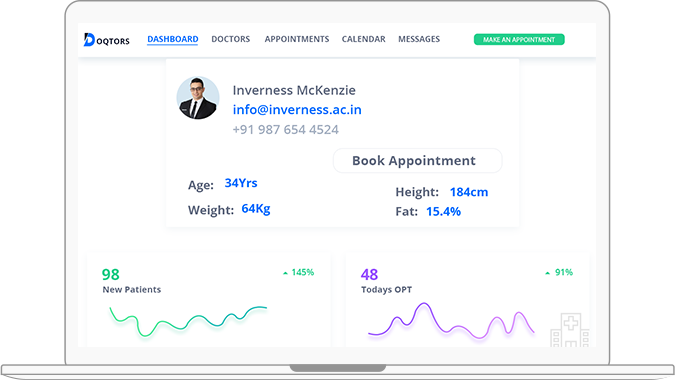
Task: Open the Dashboard tab
Action: [173, 39]
